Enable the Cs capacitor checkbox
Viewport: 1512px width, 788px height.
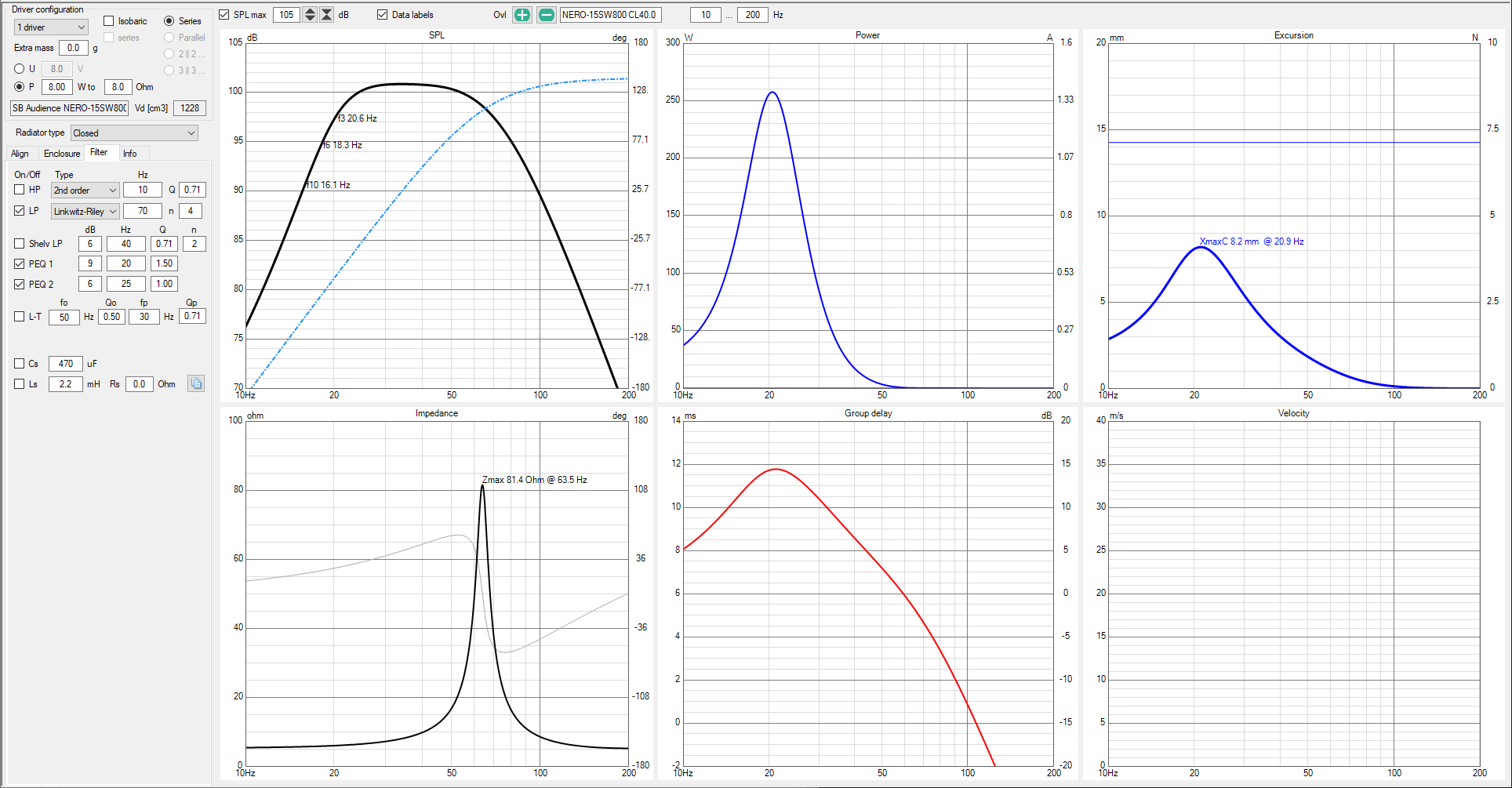point(20,364)
